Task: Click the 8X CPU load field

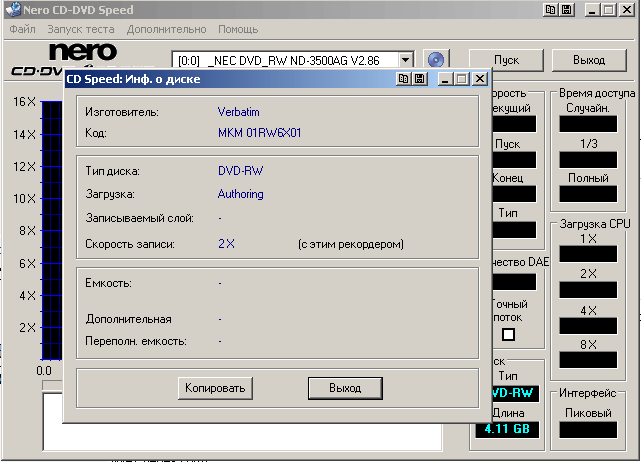Action: [x=588, y=360]
